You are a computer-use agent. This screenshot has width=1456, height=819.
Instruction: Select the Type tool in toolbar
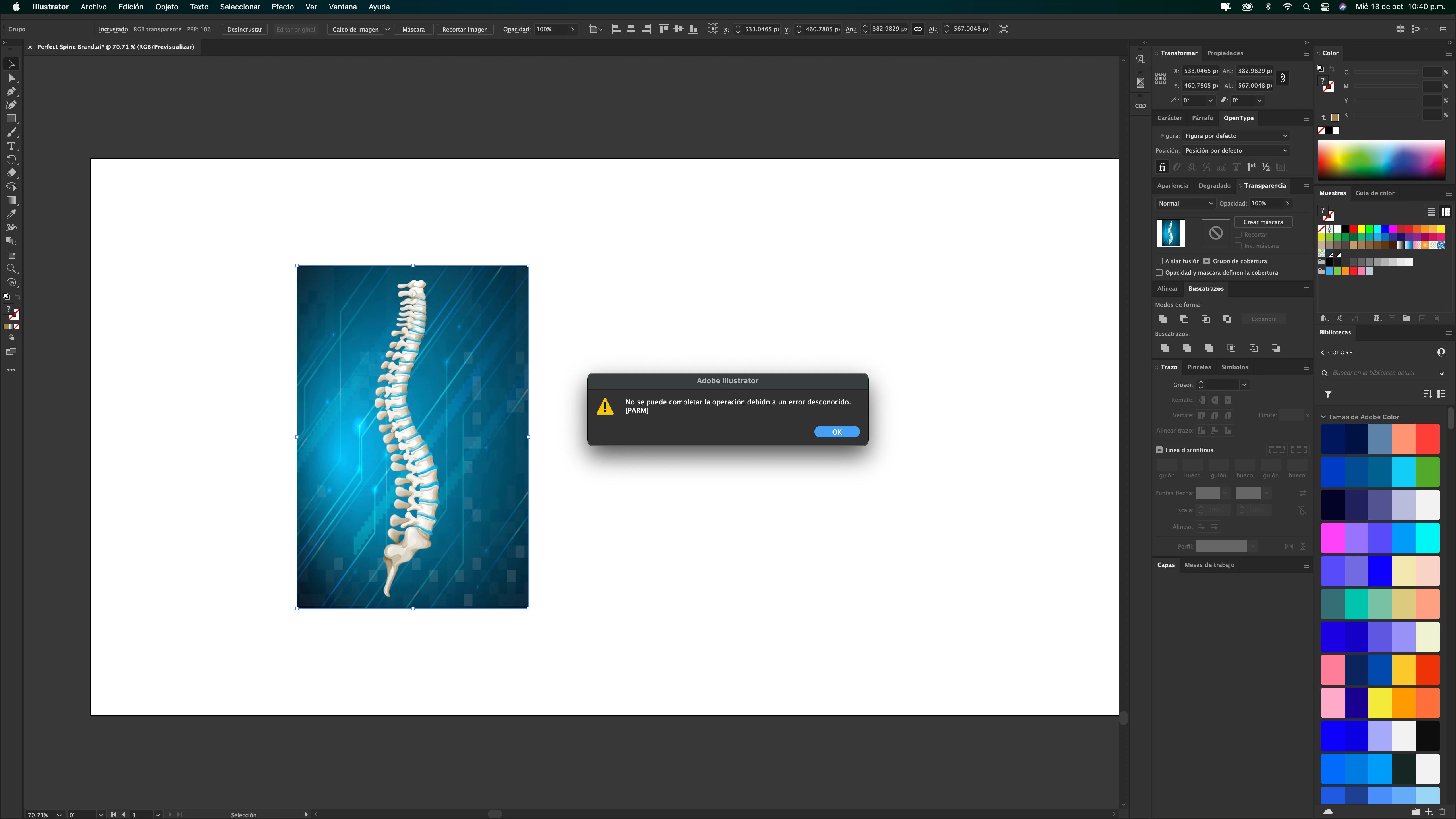click(x=11, y=146)
